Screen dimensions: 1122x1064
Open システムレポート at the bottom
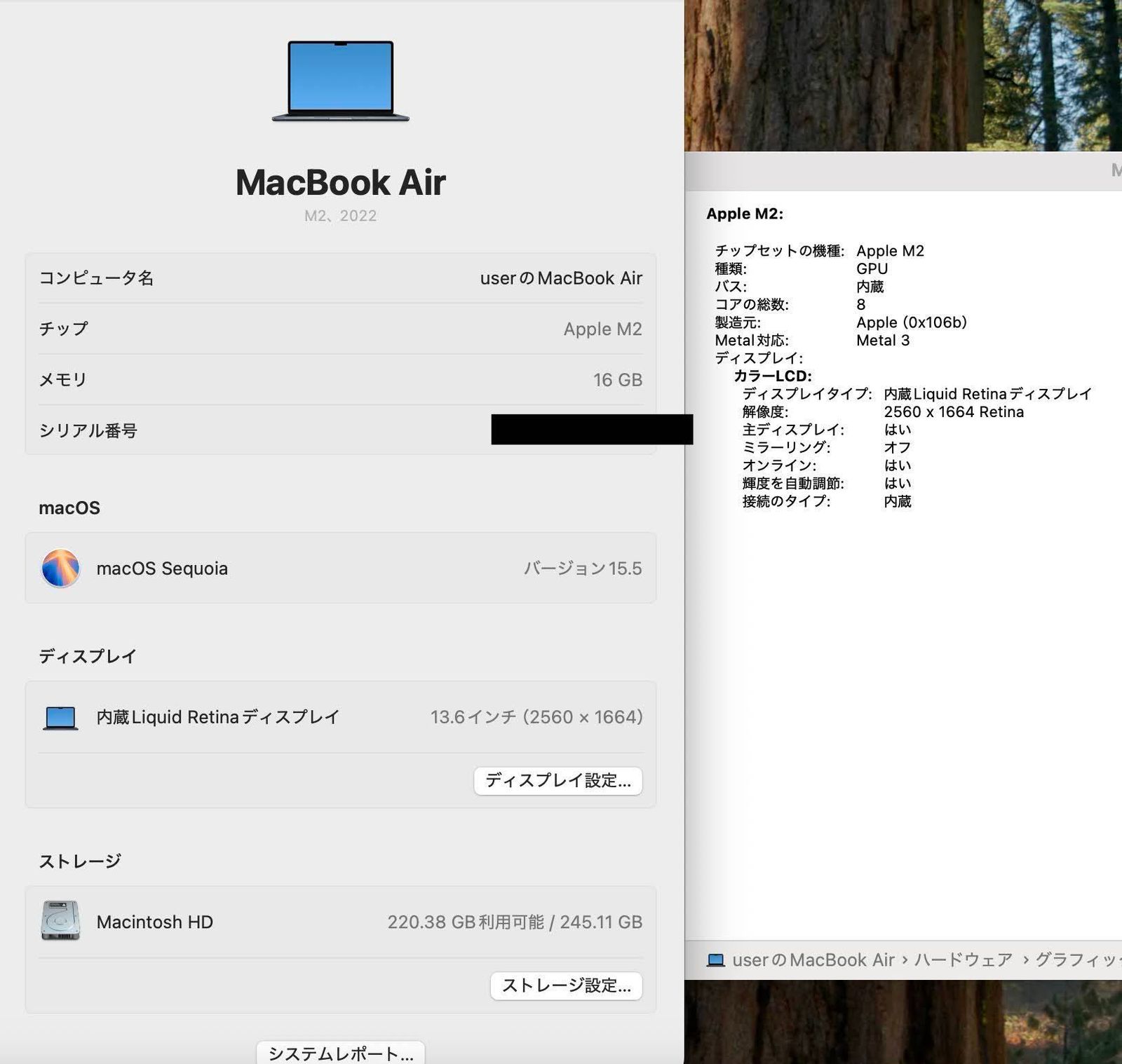click(339, 1053)
